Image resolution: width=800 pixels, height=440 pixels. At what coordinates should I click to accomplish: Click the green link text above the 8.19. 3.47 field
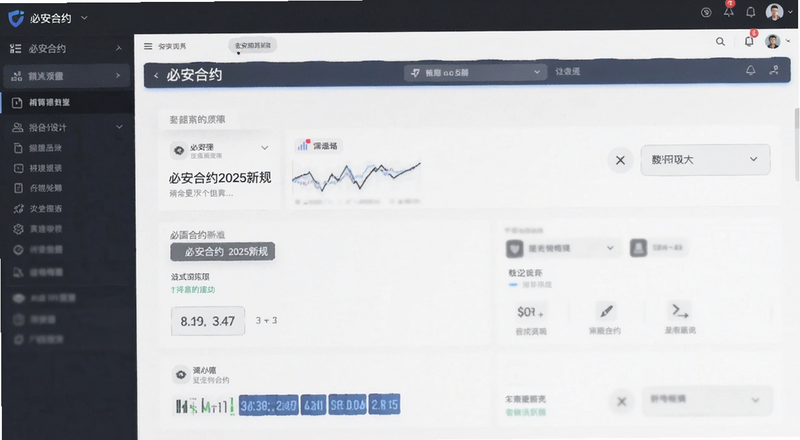coord(193,289)
